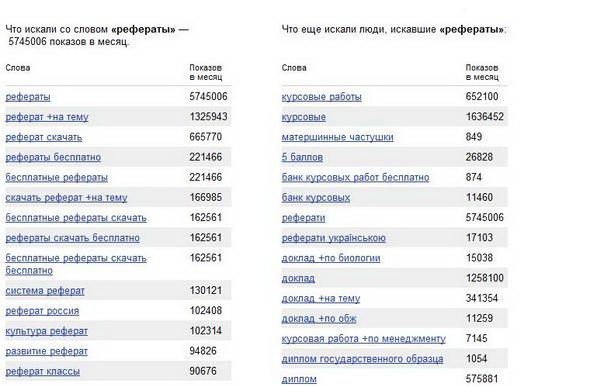Select 'доклад +по обж' link
590x387 pixels.
(x=319, y=319)
